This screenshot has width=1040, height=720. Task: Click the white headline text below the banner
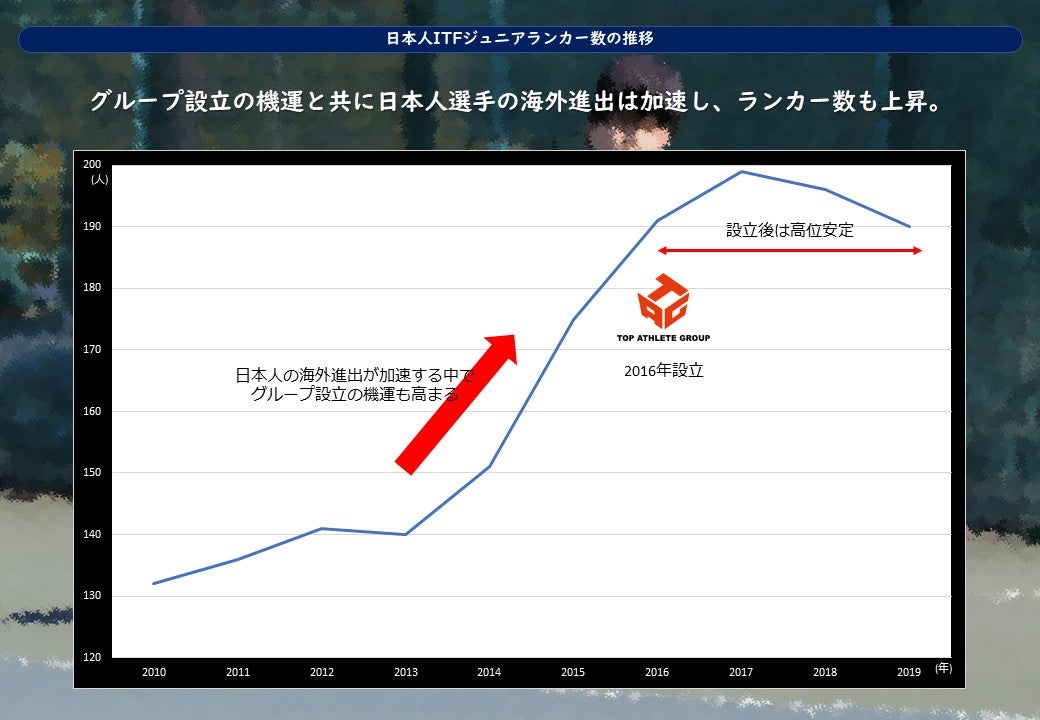tap(519, 102)
